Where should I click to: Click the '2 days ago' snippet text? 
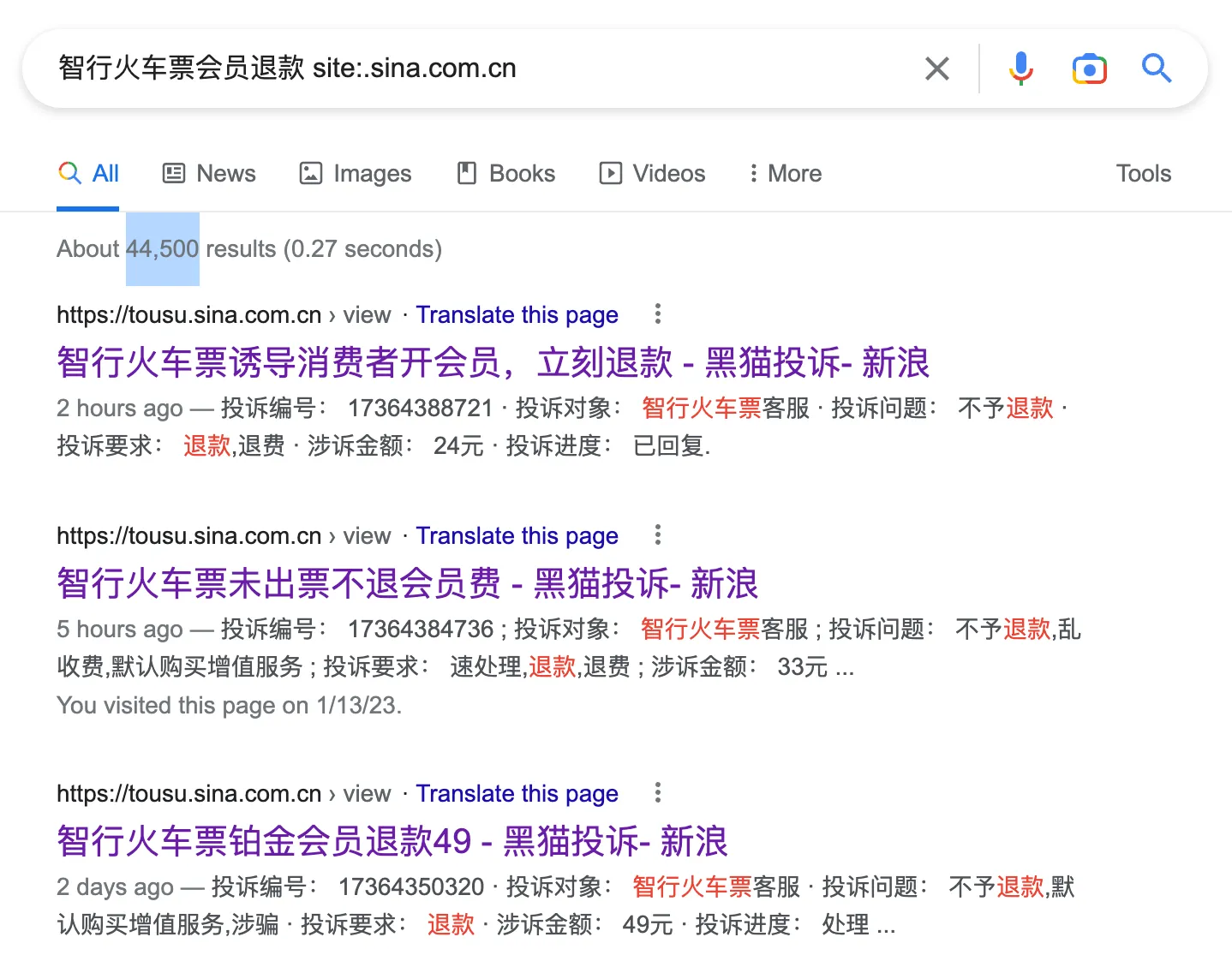click(x=115, y=887)
